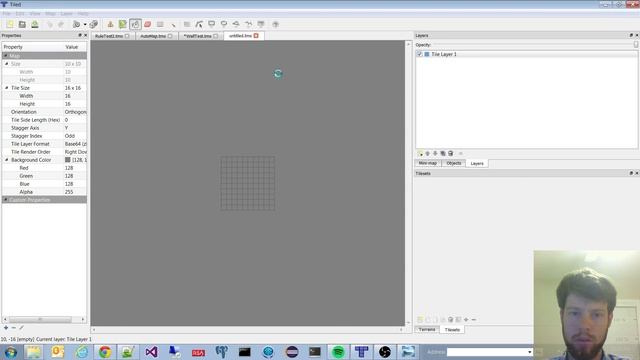Add a custom property with plus icon

pos(6,328)
